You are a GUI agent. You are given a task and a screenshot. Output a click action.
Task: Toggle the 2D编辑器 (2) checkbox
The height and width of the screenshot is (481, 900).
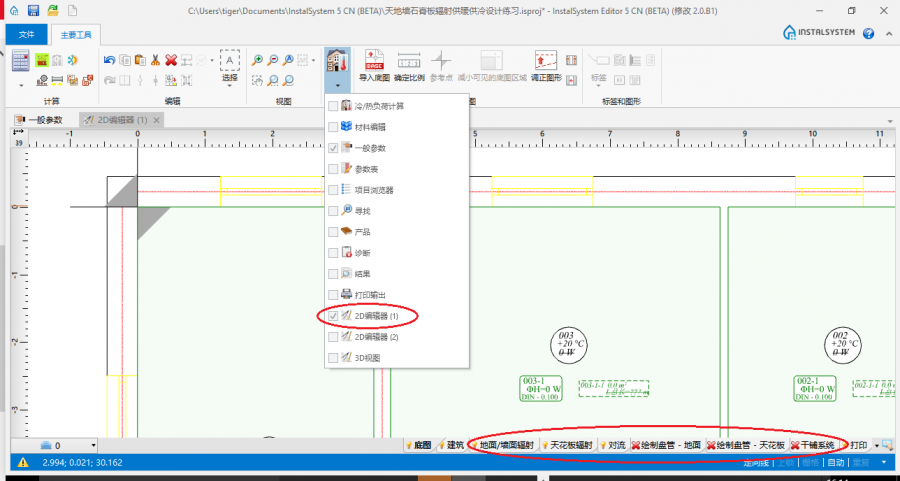click(334, 337)
